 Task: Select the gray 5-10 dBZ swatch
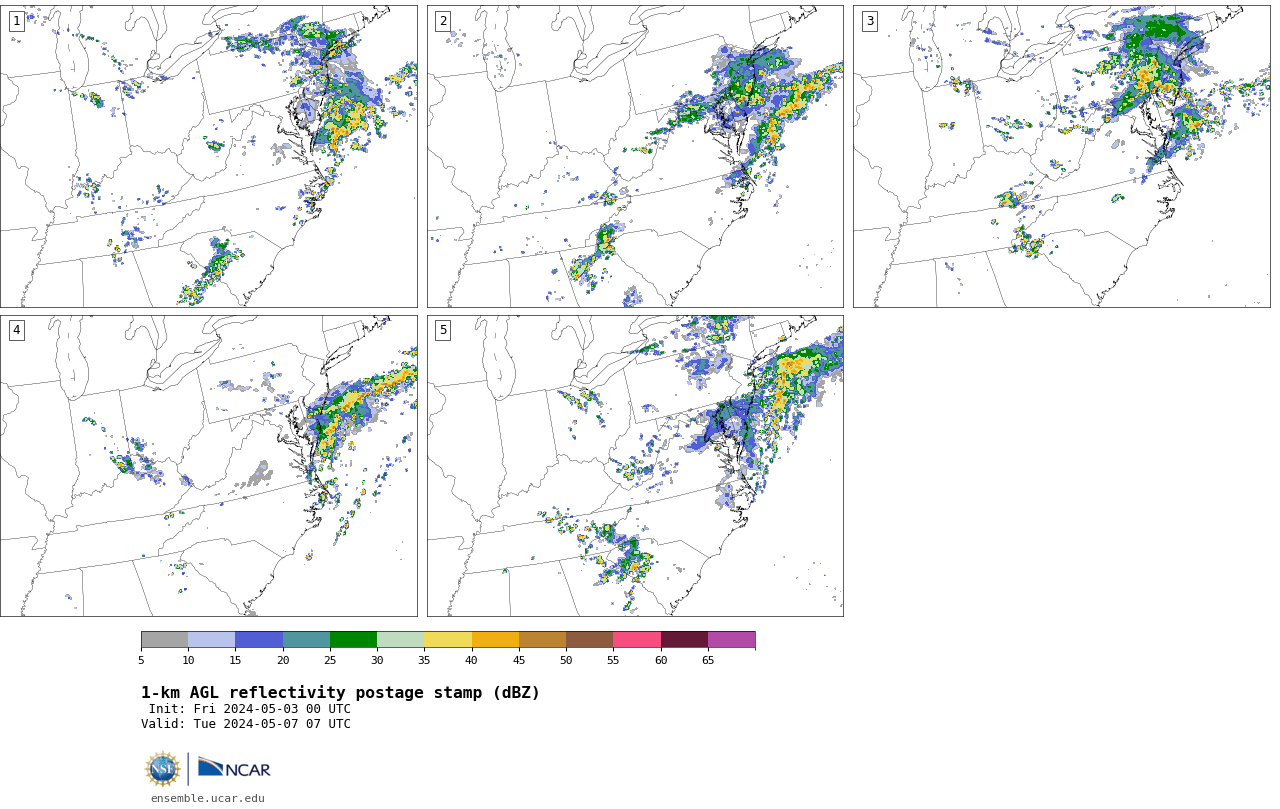pyautogui.click(x=164, y=640)
